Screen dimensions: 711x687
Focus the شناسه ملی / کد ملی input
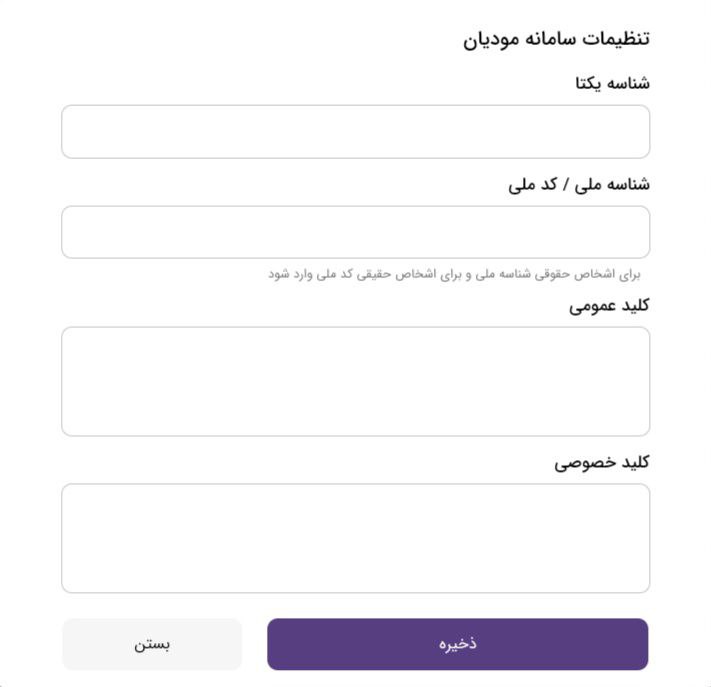(356, 232)
